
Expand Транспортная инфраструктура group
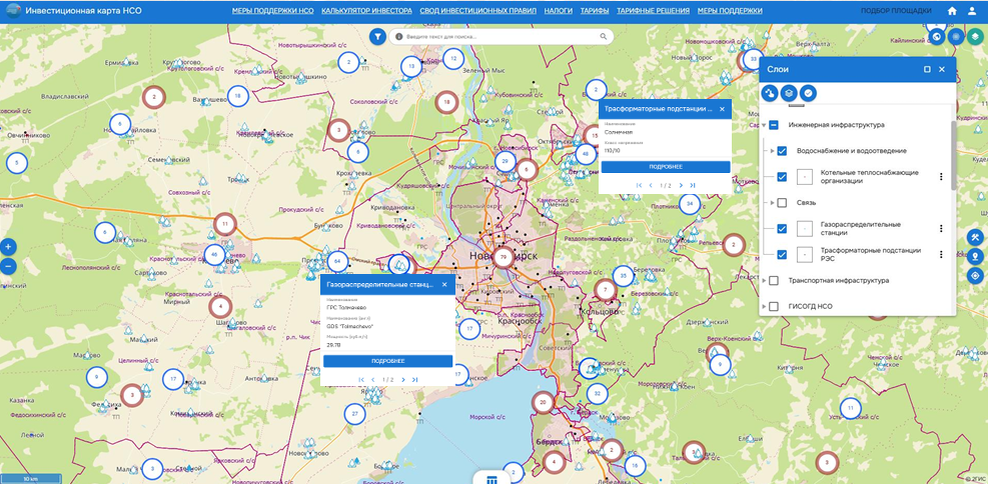[764, 280]
